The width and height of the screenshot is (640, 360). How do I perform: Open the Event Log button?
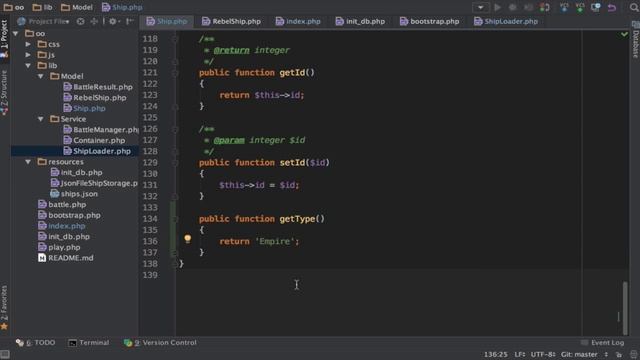point(603,343)
